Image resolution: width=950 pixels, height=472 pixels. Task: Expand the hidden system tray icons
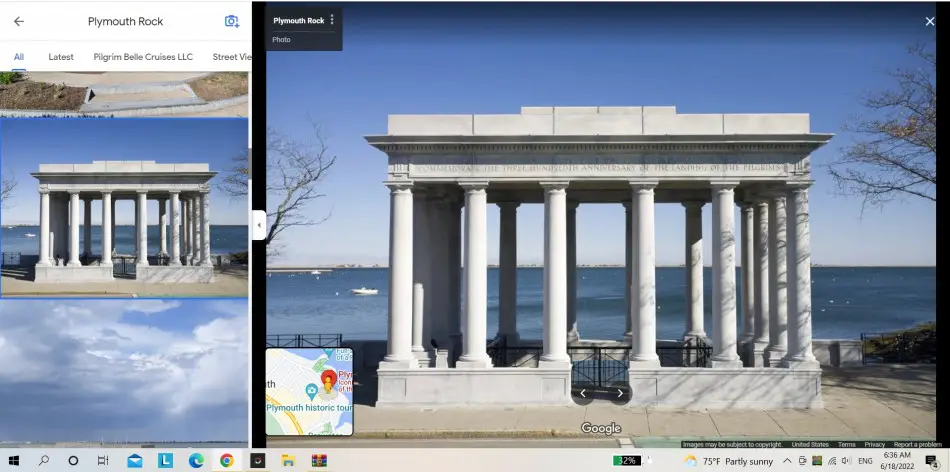coord(787,461)
